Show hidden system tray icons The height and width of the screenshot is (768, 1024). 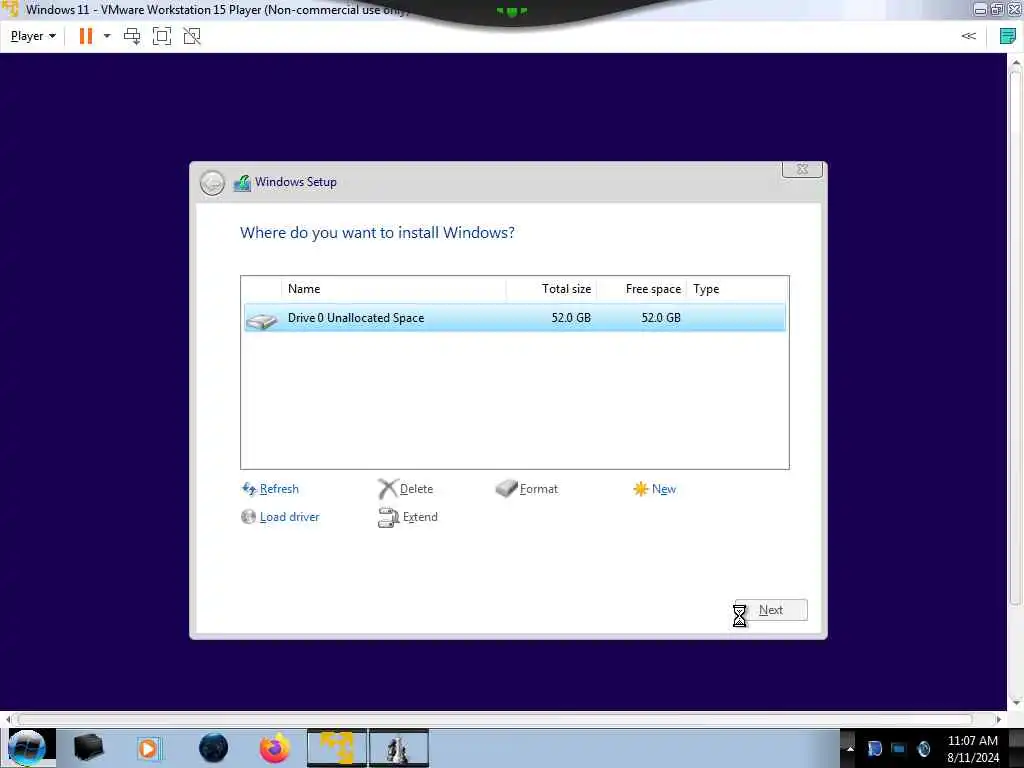[850, 748]
